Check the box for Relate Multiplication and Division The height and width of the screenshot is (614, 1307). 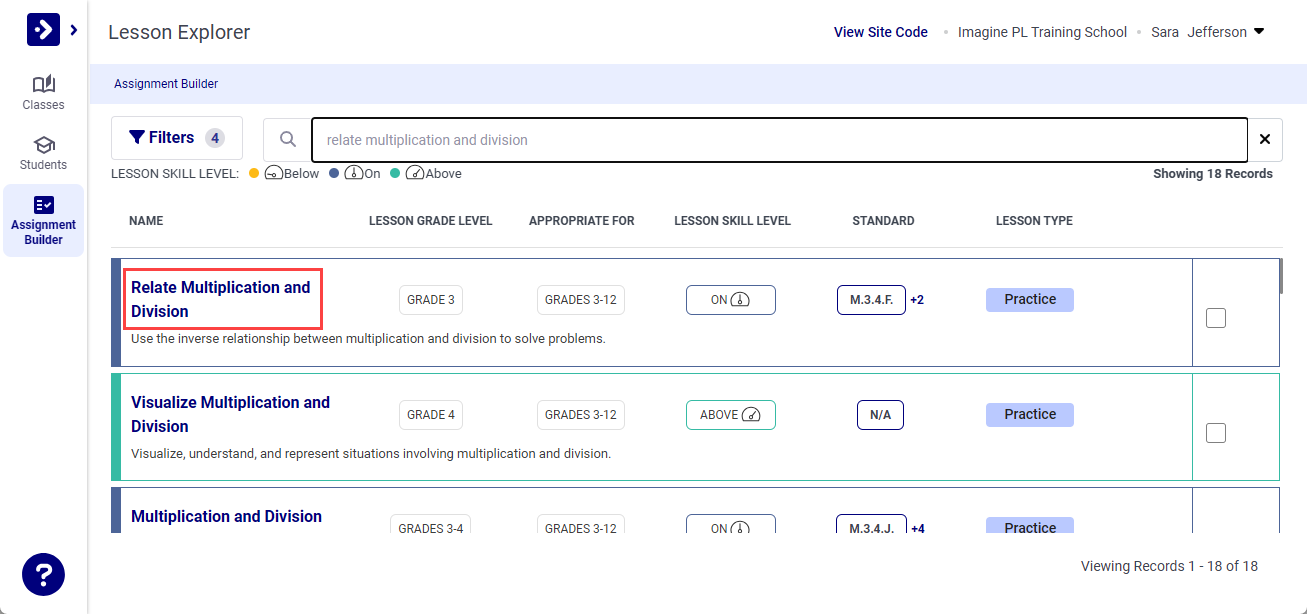click(1215, 317)
